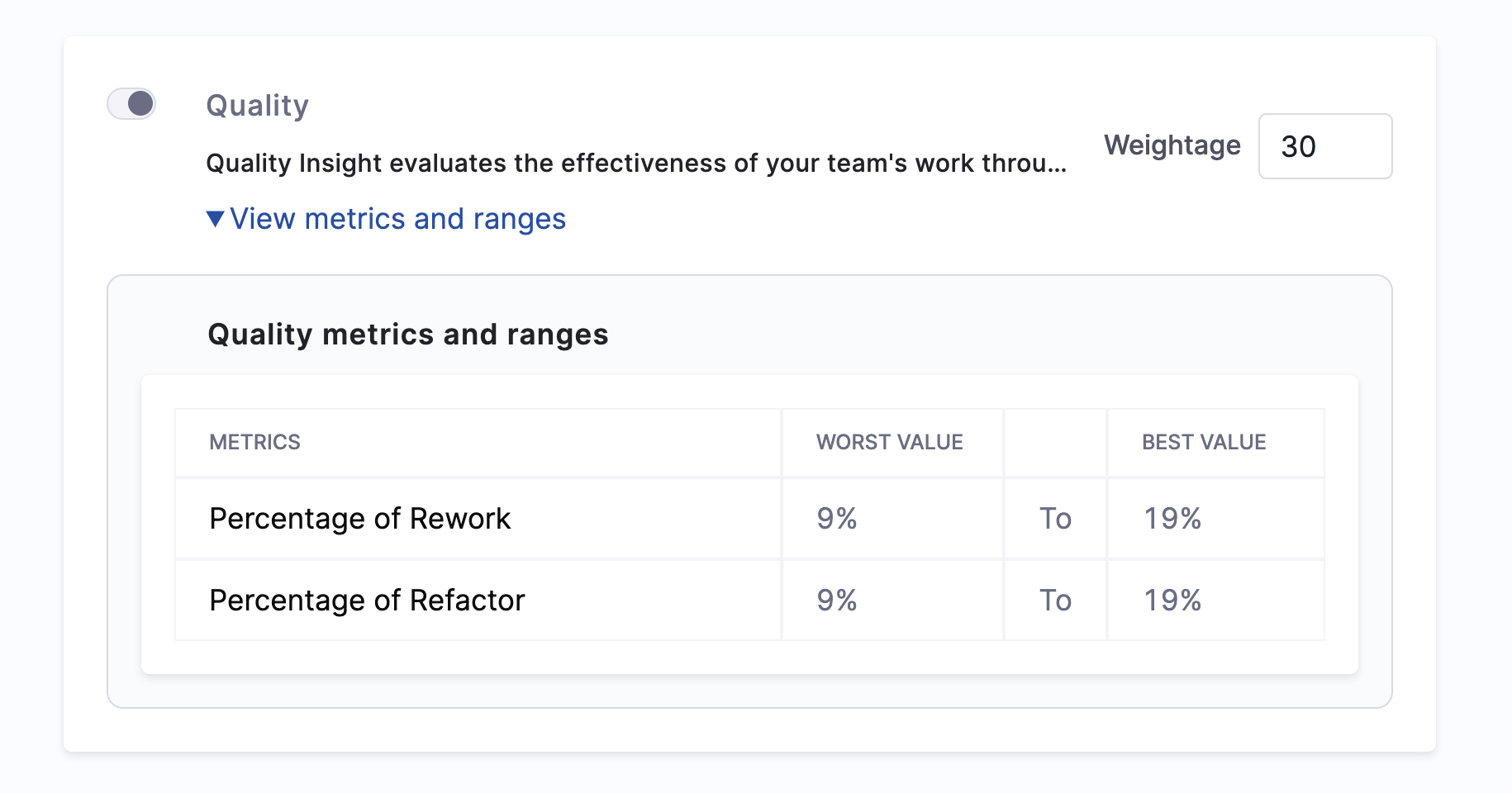The height and width of the screenshot is (793, 1512).
Task: Click the Quality section heading
Action: (257, 106)
